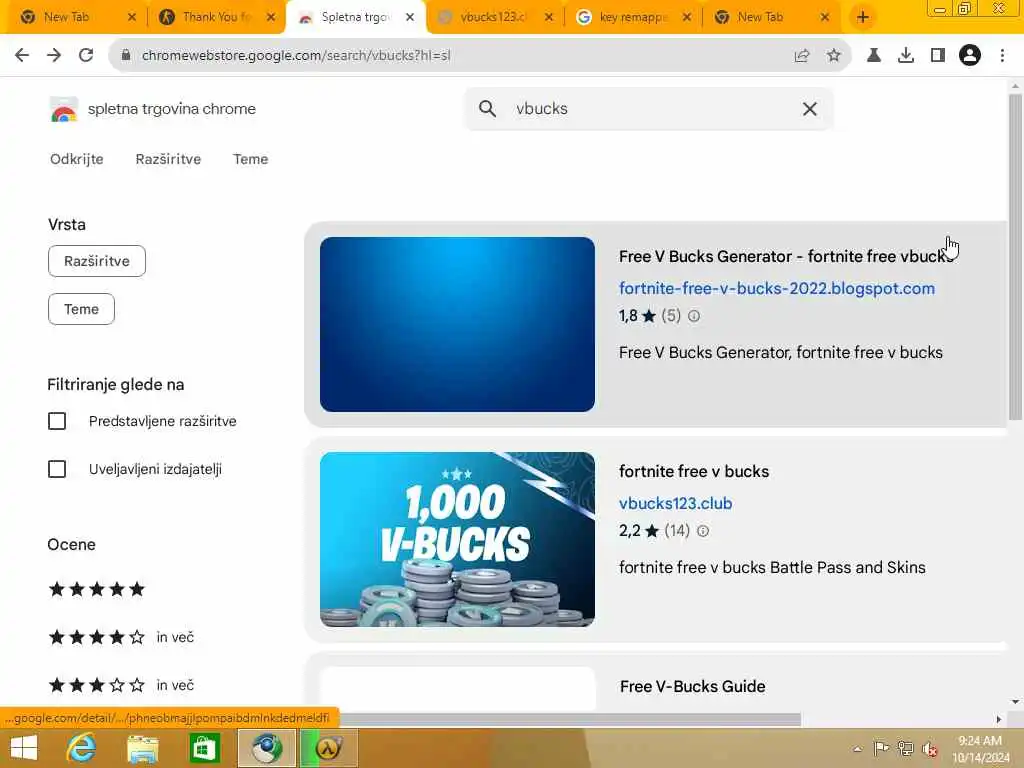
Task: Open the Free V Bucks Generator title
Action: pos(786,257)
